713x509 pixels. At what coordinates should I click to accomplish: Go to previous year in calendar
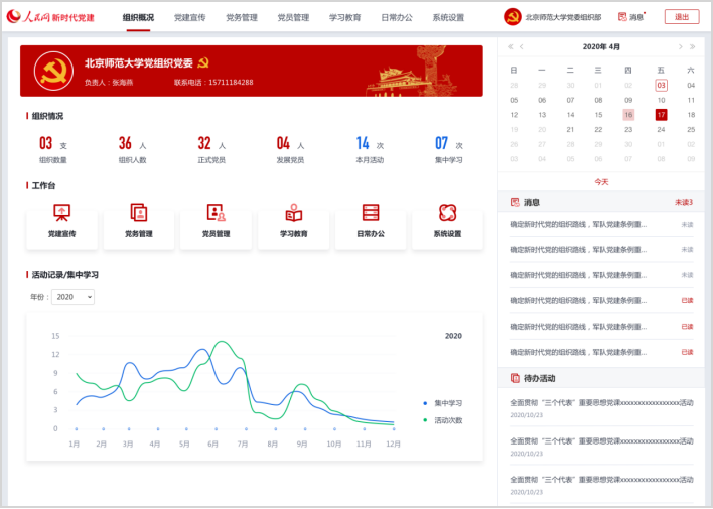(x=511, y=46)
